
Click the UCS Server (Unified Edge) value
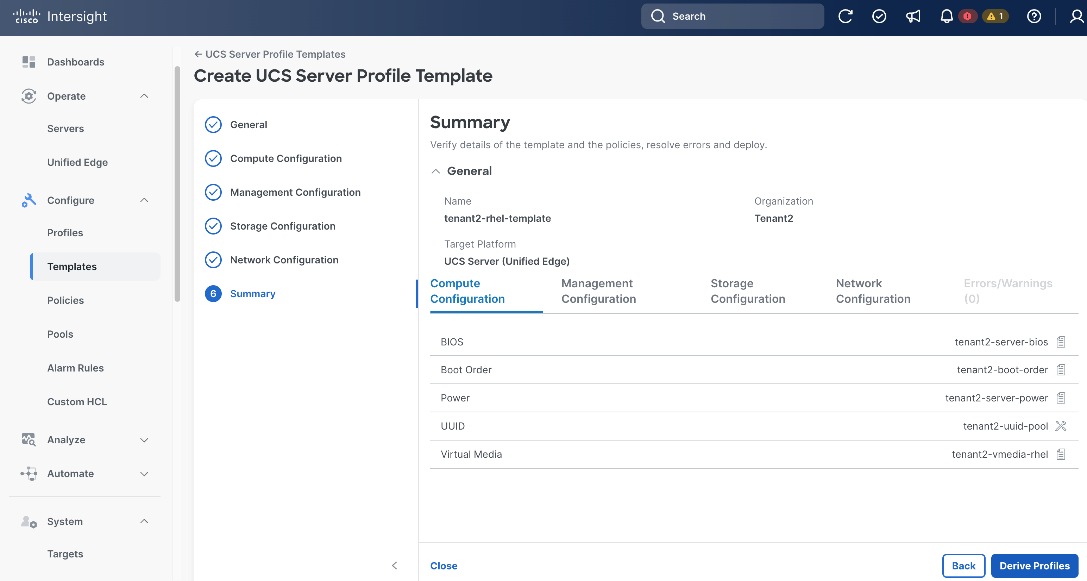pos(507,261)
